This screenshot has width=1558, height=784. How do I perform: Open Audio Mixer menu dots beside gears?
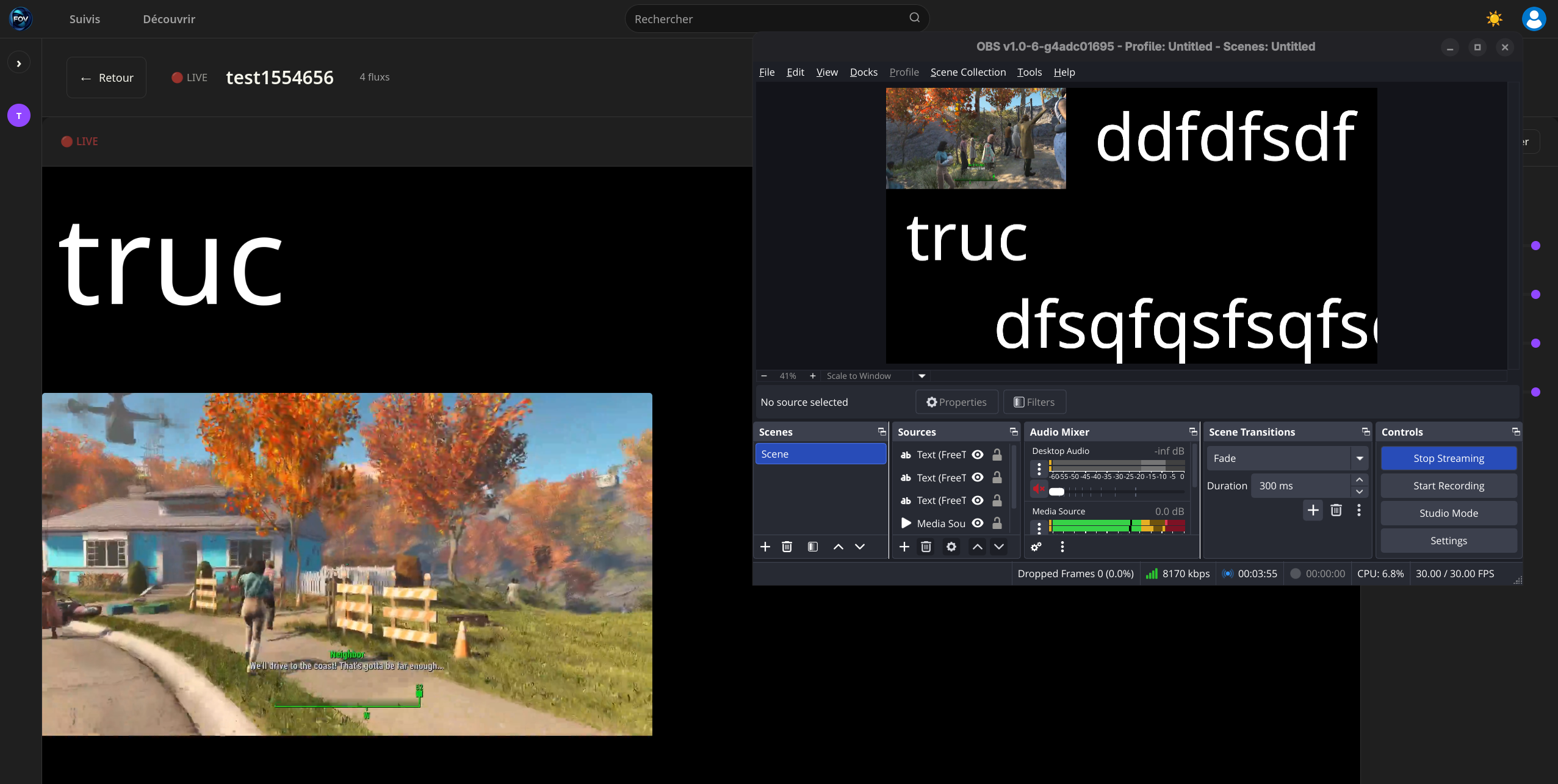[x=1062, y=547]
